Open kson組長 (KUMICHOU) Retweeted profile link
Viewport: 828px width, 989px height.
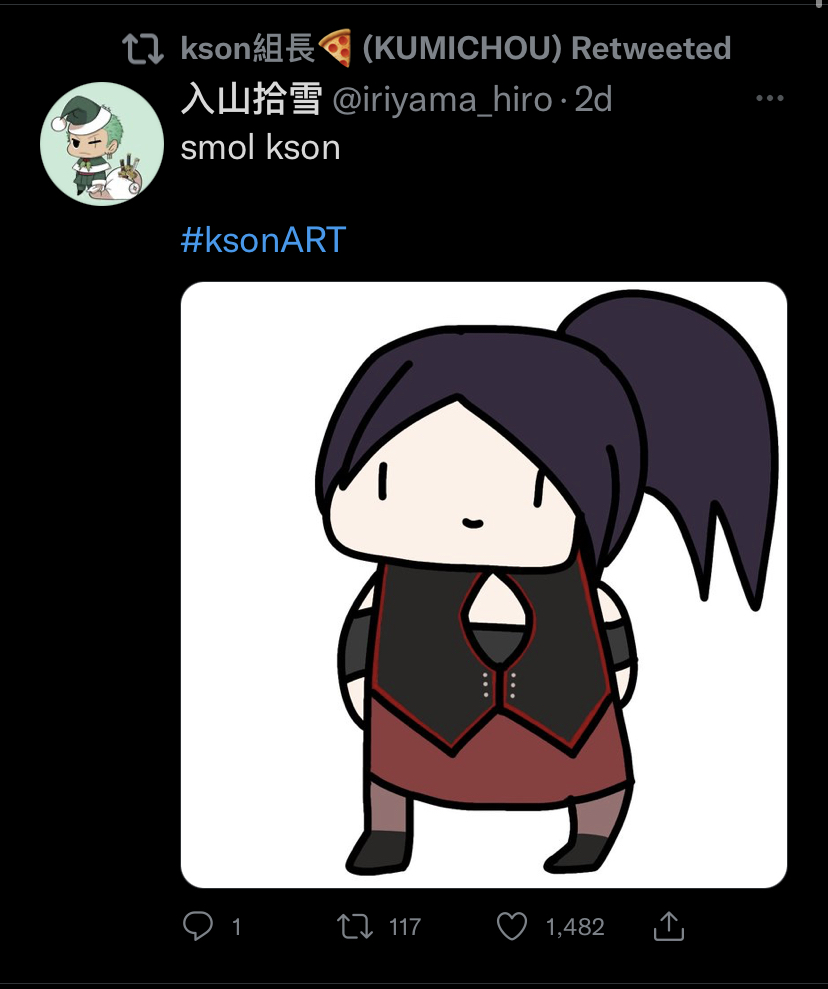[455, 49]
